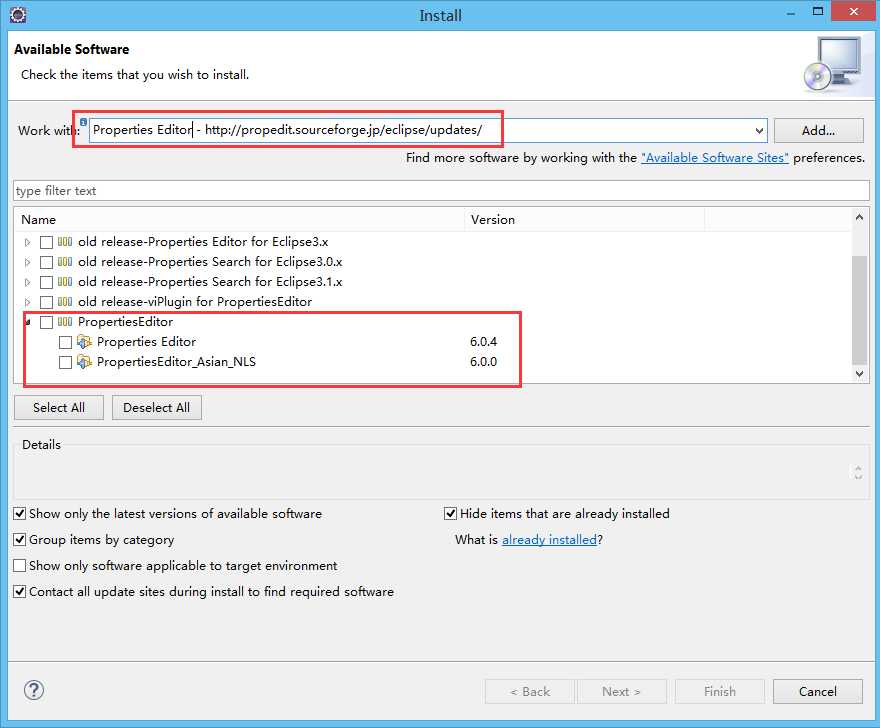Click the small info icon beside Work with
This screenshot has height=728, width=880.
coord(83,122)
